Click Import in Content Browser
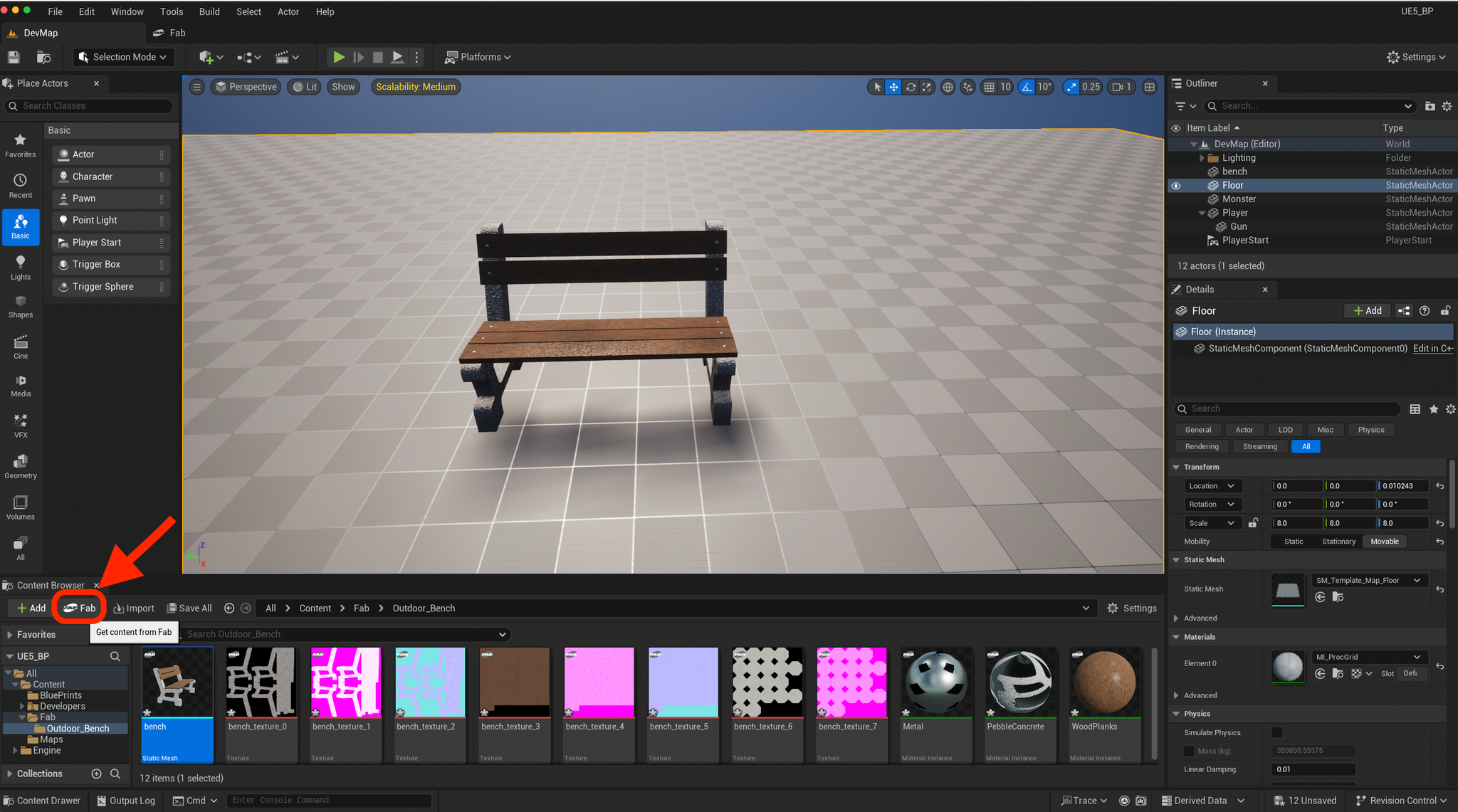1458x812 pixels. click(x=134, y=608)
